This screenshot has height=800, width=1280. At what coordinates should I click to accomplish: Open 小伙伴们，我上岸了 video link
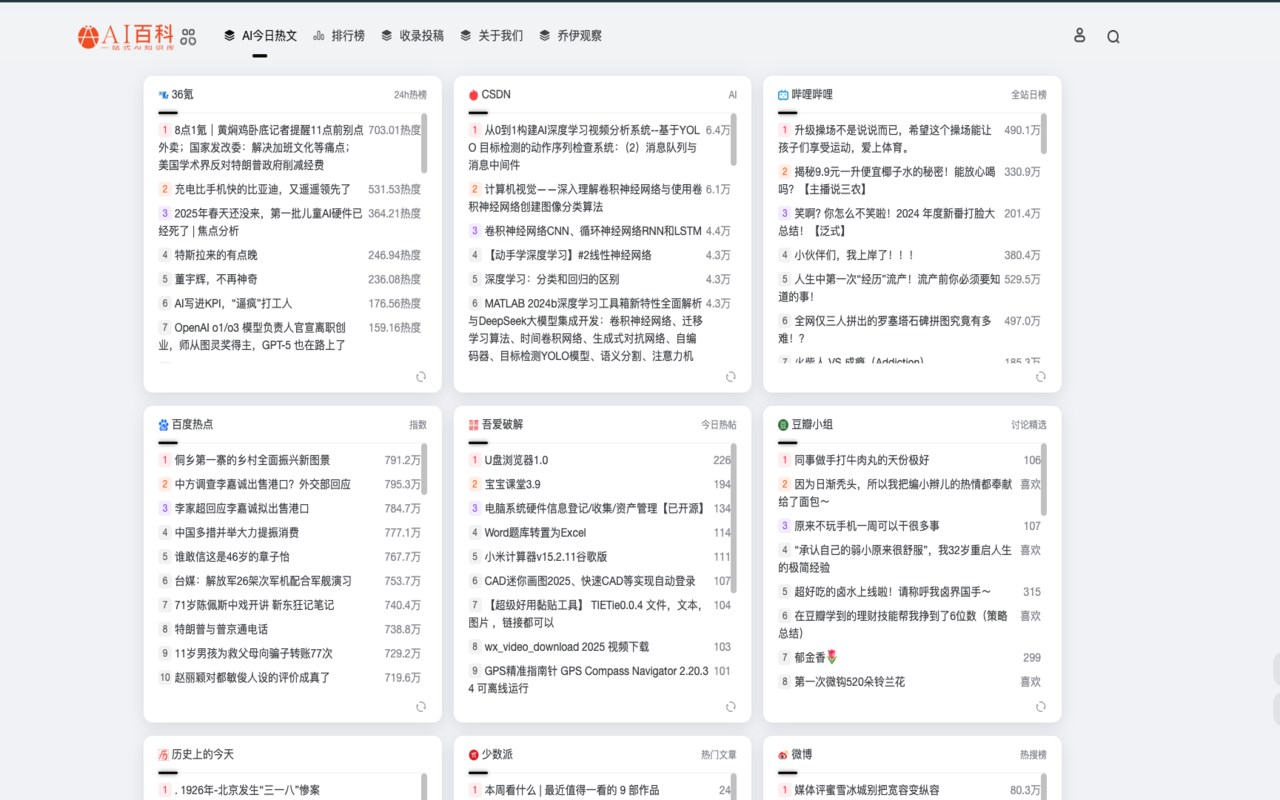pyautogui.click(x=854, y=255)
